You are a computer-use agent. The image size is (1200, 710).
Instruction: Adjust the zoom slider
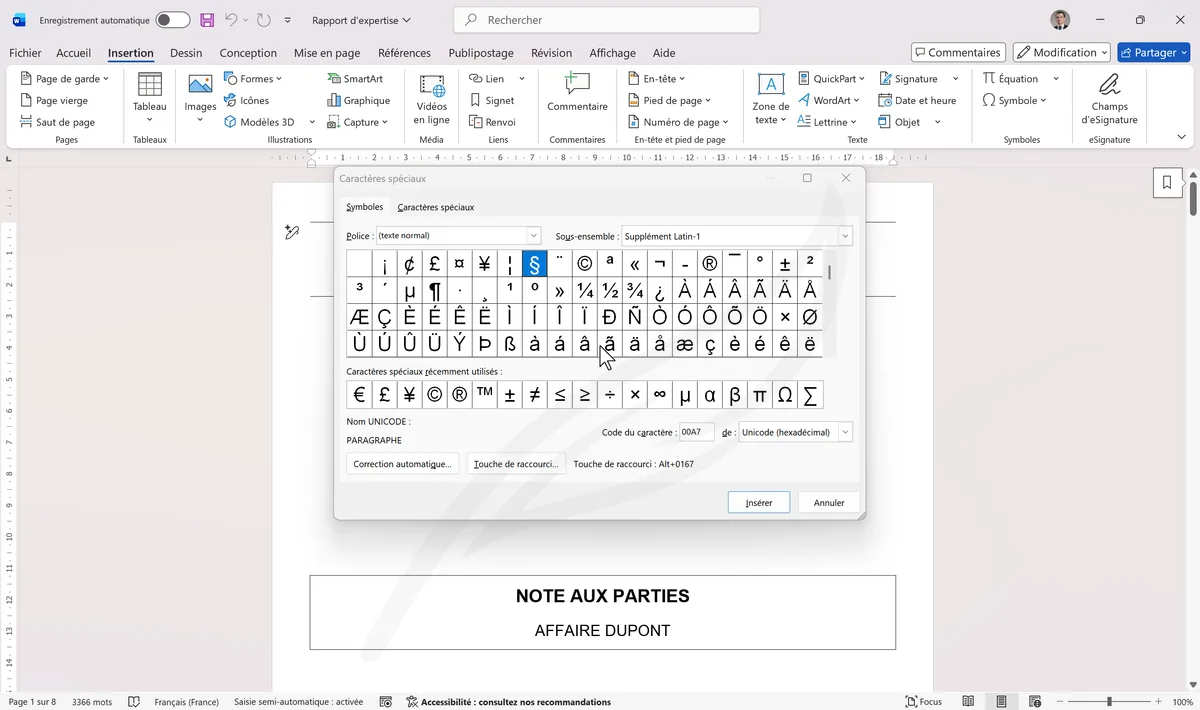pos(1110,701)
